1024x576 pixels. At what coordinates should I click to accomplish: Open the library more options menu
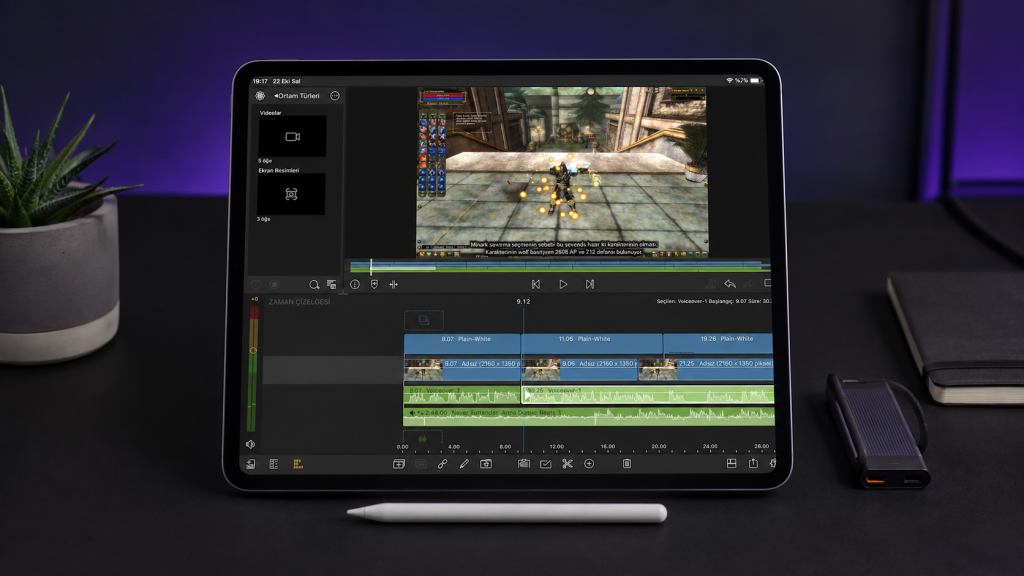pyautogui.click(x=335, y=96)
